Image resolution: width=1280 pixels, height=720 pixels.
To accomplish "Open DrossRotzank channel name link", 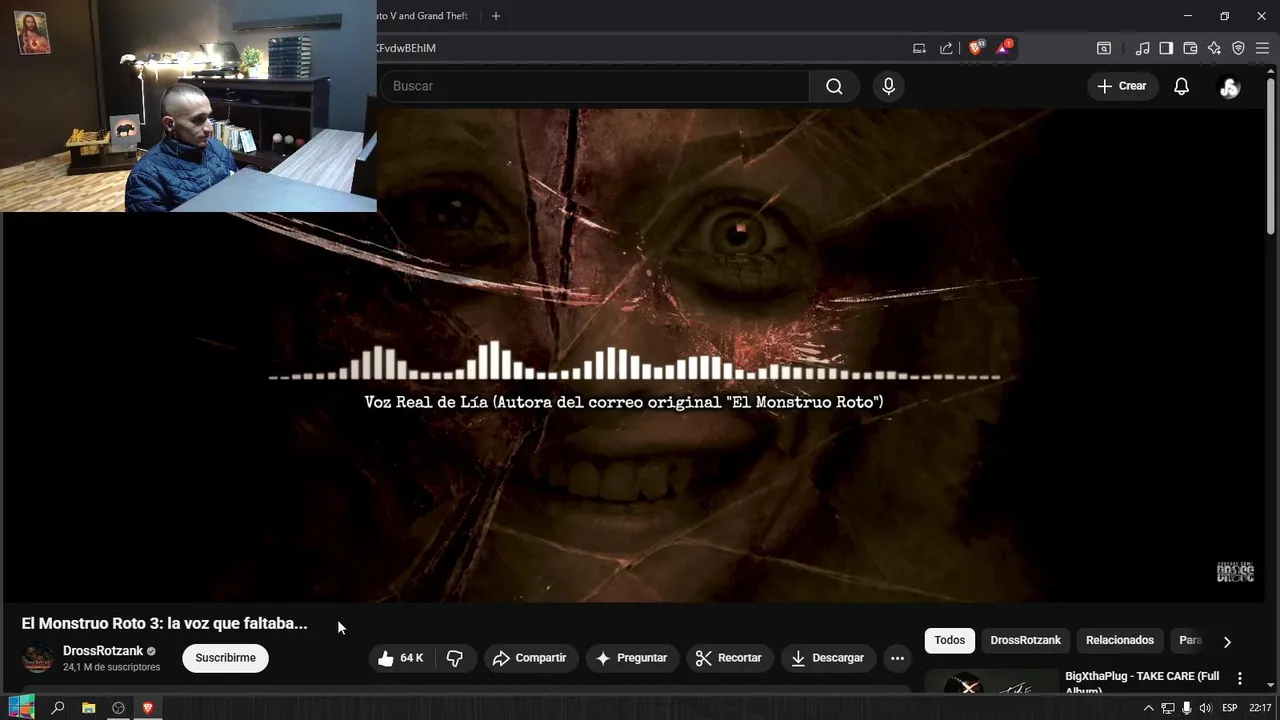I will click(x=103, y=651).
